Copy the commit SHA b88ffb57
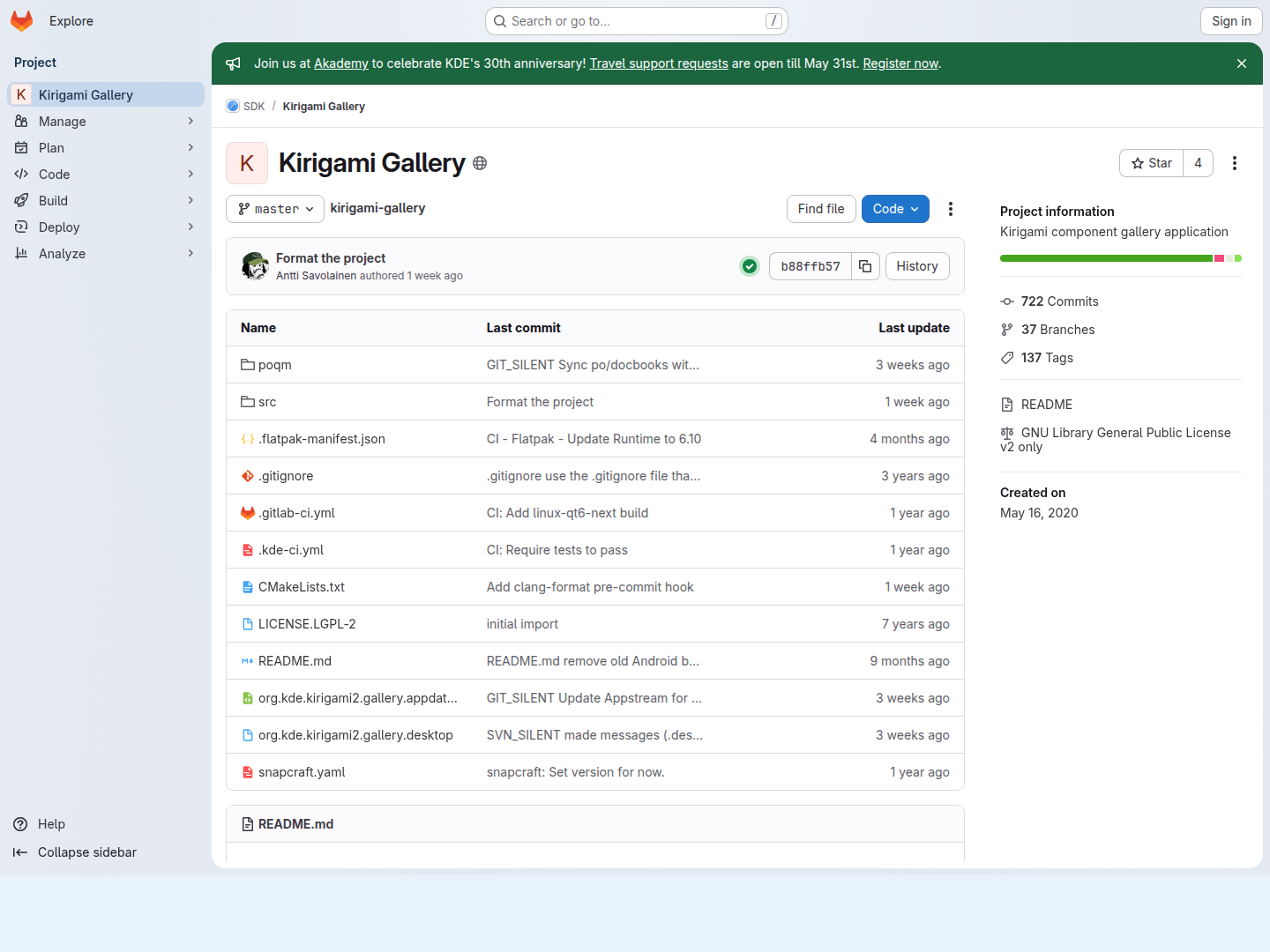This screenshot has width=1270, height=952. tap(865, 266)
